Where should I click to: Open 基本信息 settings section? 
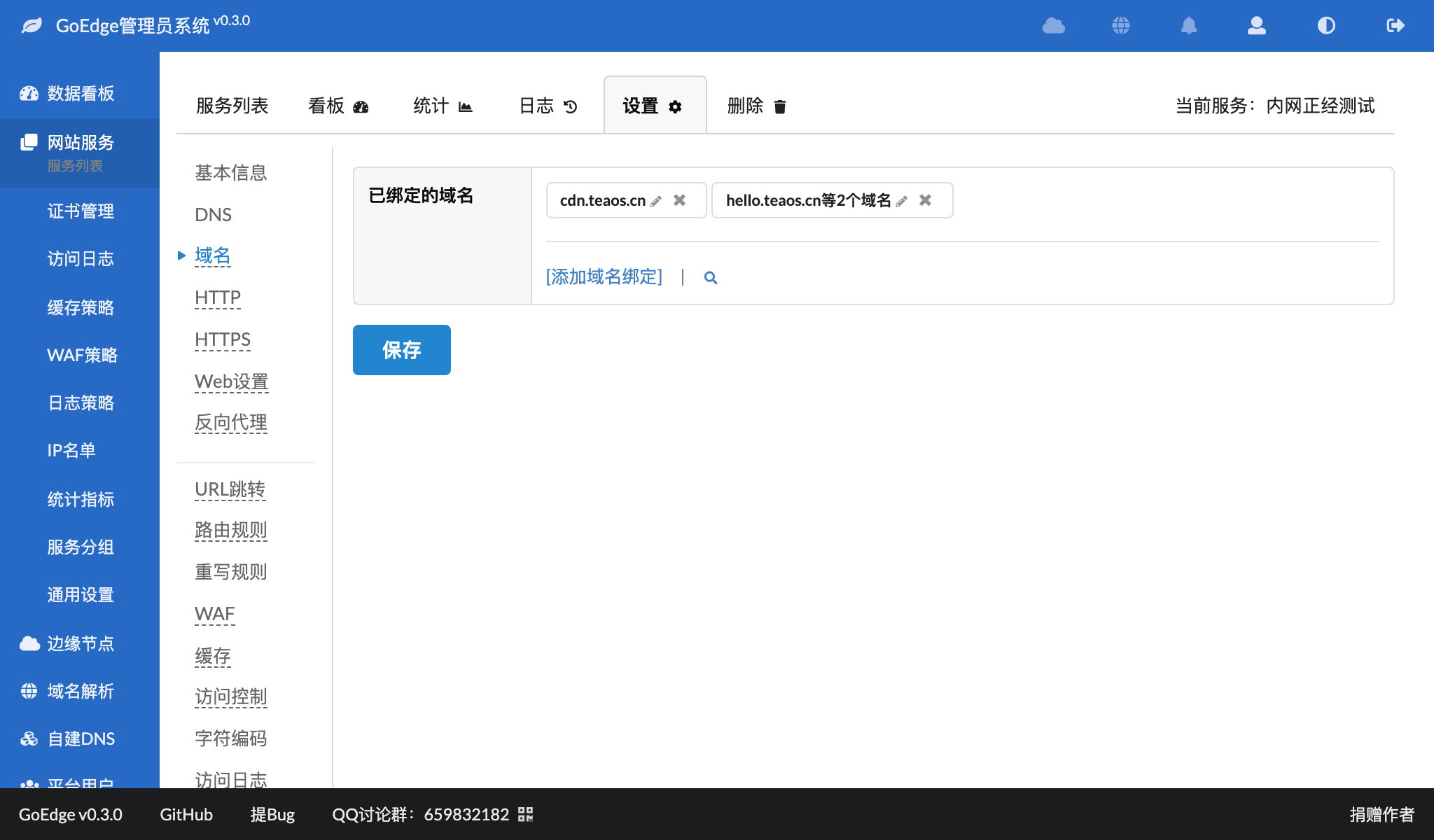[231, 173]
